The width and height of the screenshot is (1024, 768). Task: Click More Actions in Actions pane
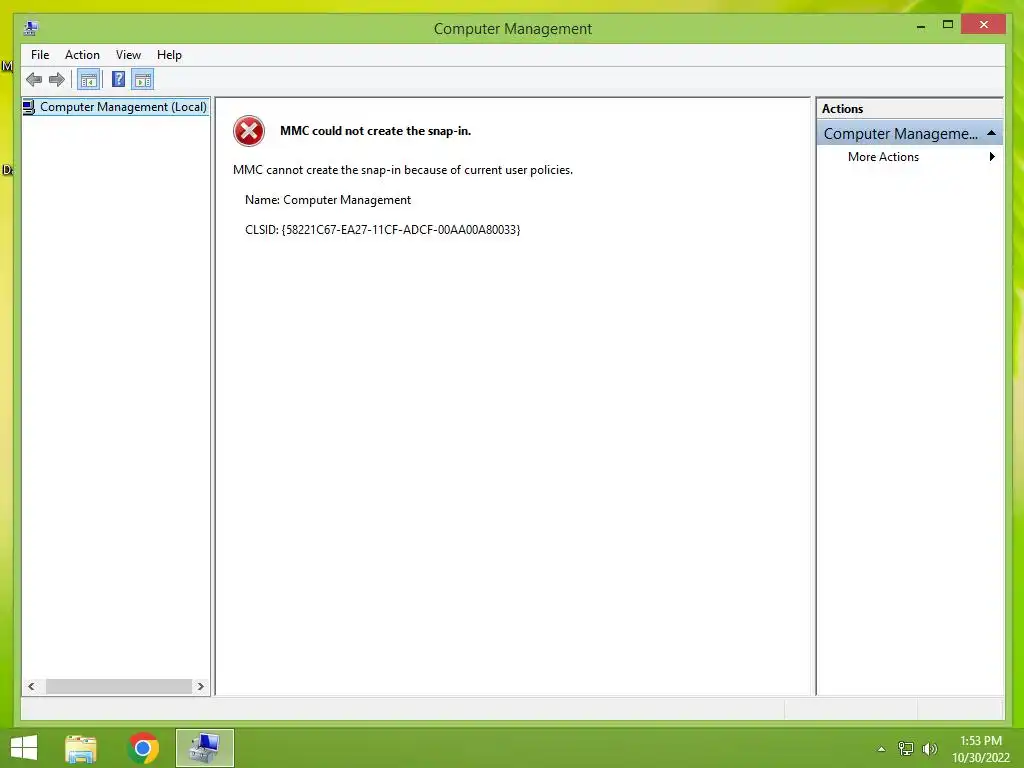click(883, 157)
